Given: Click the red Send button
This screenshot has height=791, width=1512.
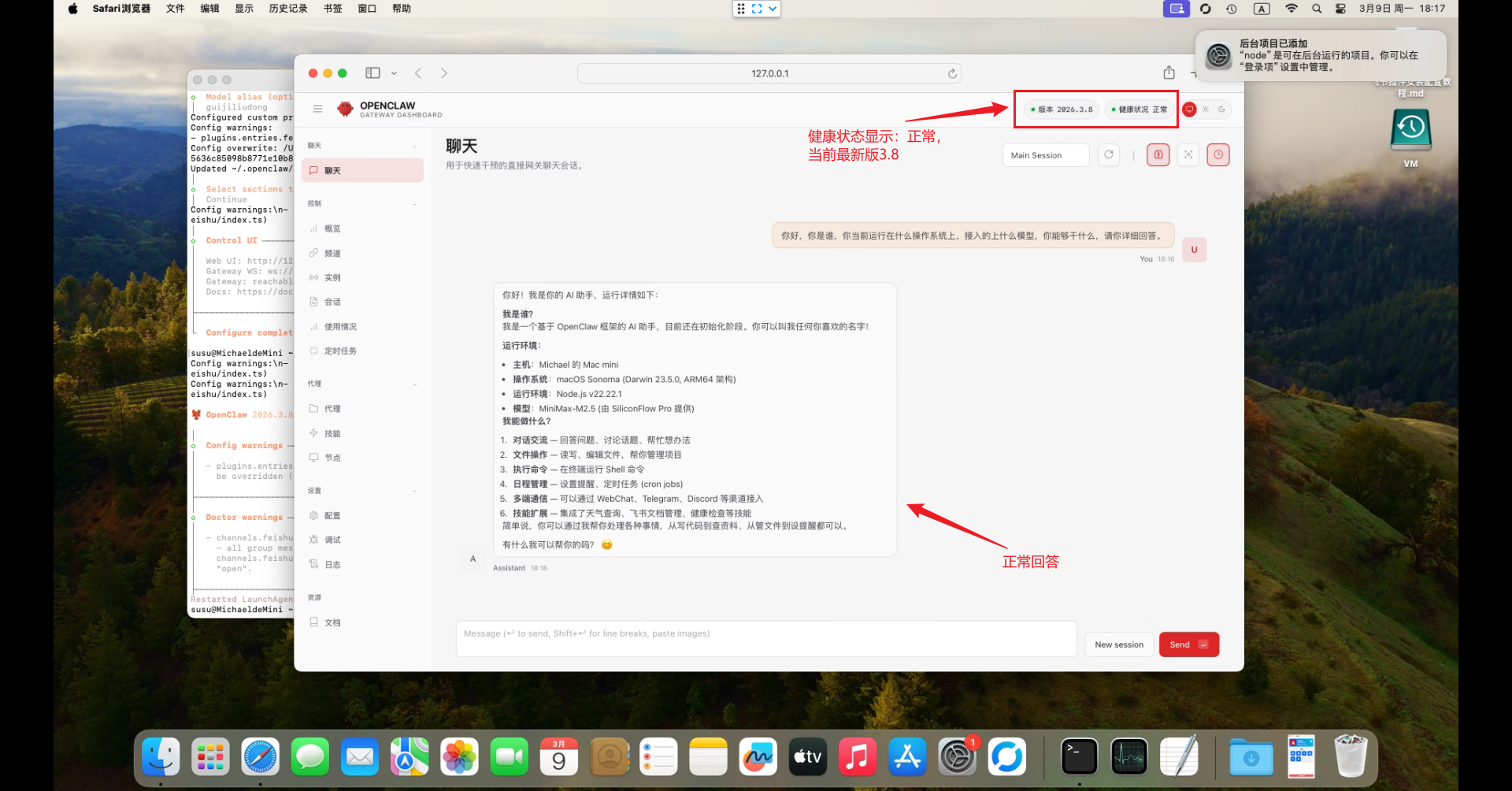Looking at the screenshot, I should pos(1189,644).
